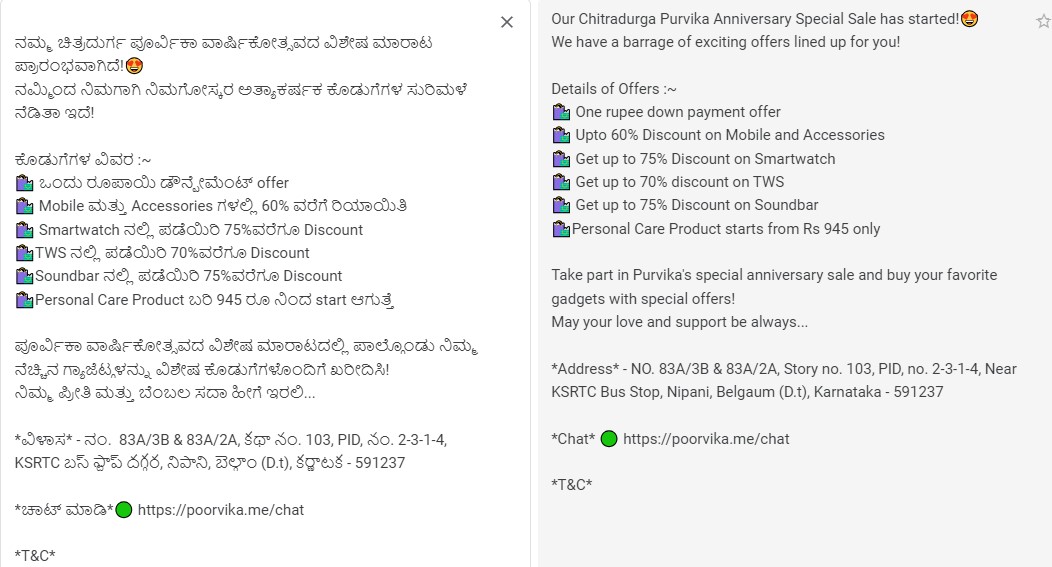Click bag icon before 'Personal Care Product starts from Rs 945'

click(x=561, y=229)
